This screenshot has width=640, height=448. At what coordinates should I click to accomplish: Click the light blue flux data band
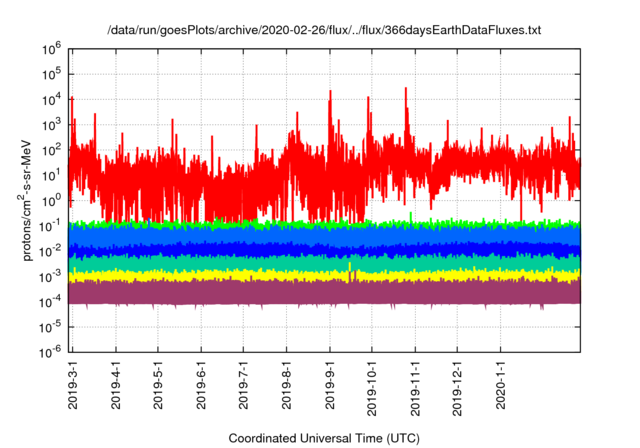click(324, 235)
